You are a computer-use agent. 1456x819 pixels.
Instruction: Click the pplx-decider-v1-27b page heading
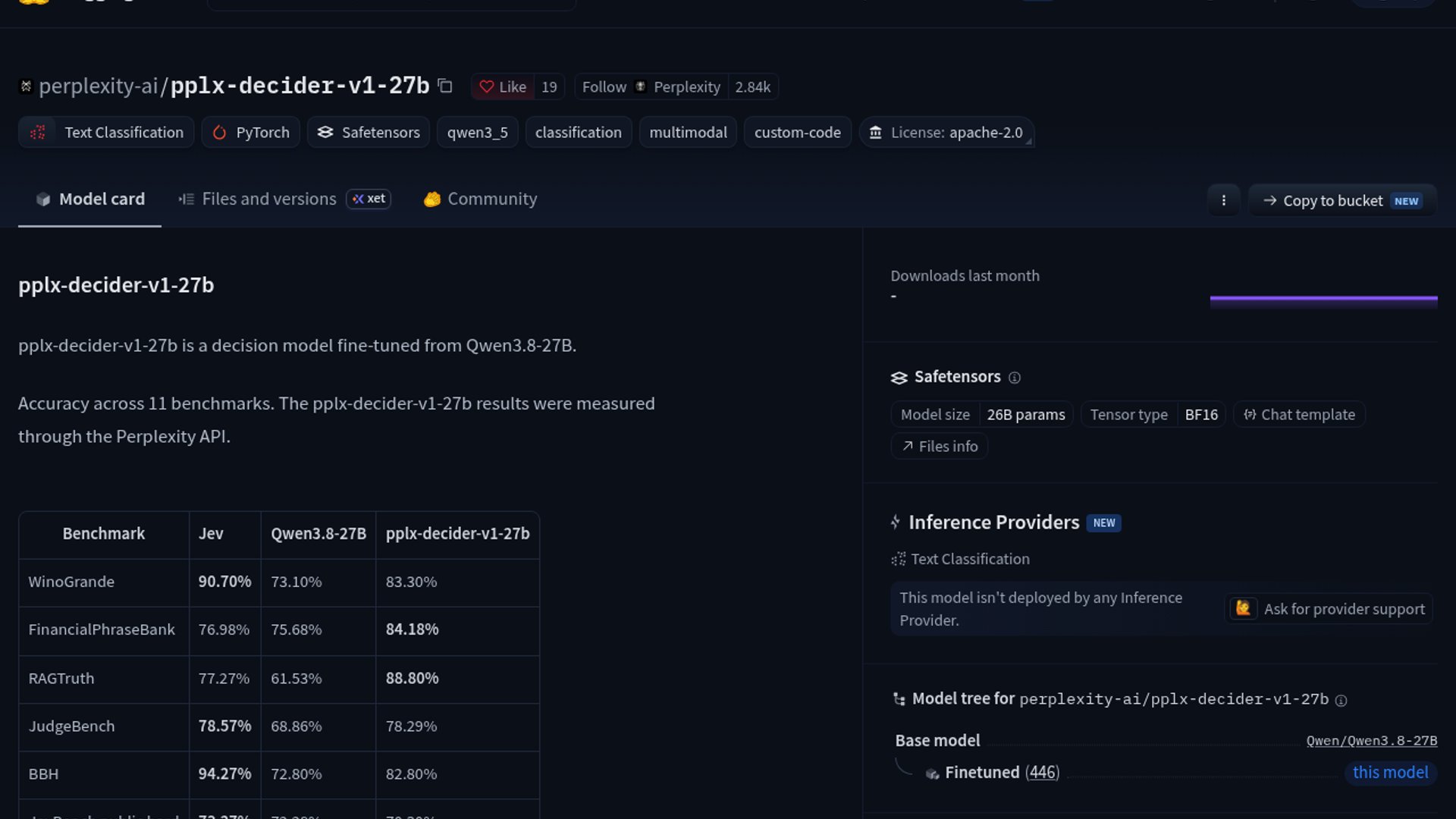[x=116, y=285]
